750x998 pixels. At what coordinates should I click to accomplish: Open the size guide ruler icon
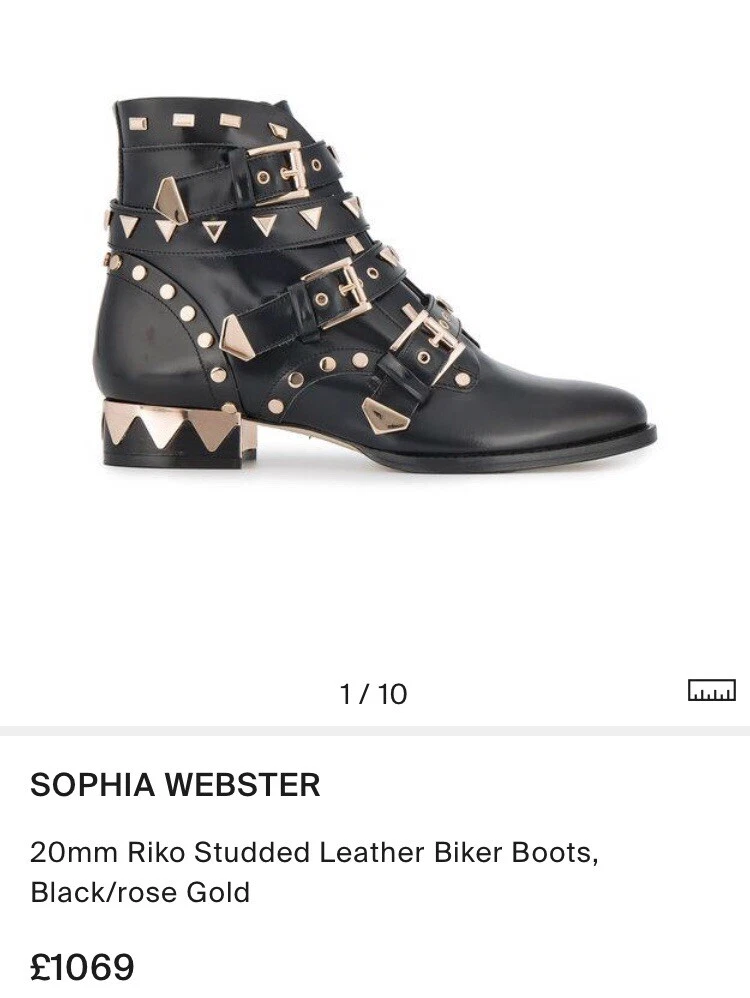(711, 691)
